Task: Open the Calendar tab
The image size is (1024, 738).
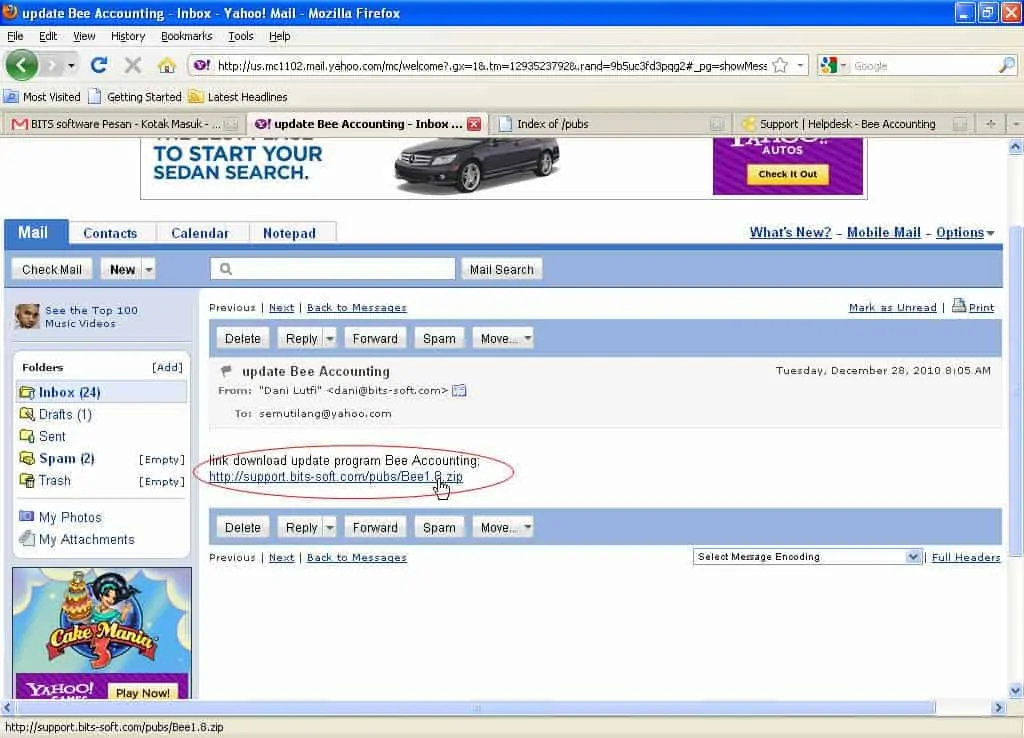Action: click(200, 233)
